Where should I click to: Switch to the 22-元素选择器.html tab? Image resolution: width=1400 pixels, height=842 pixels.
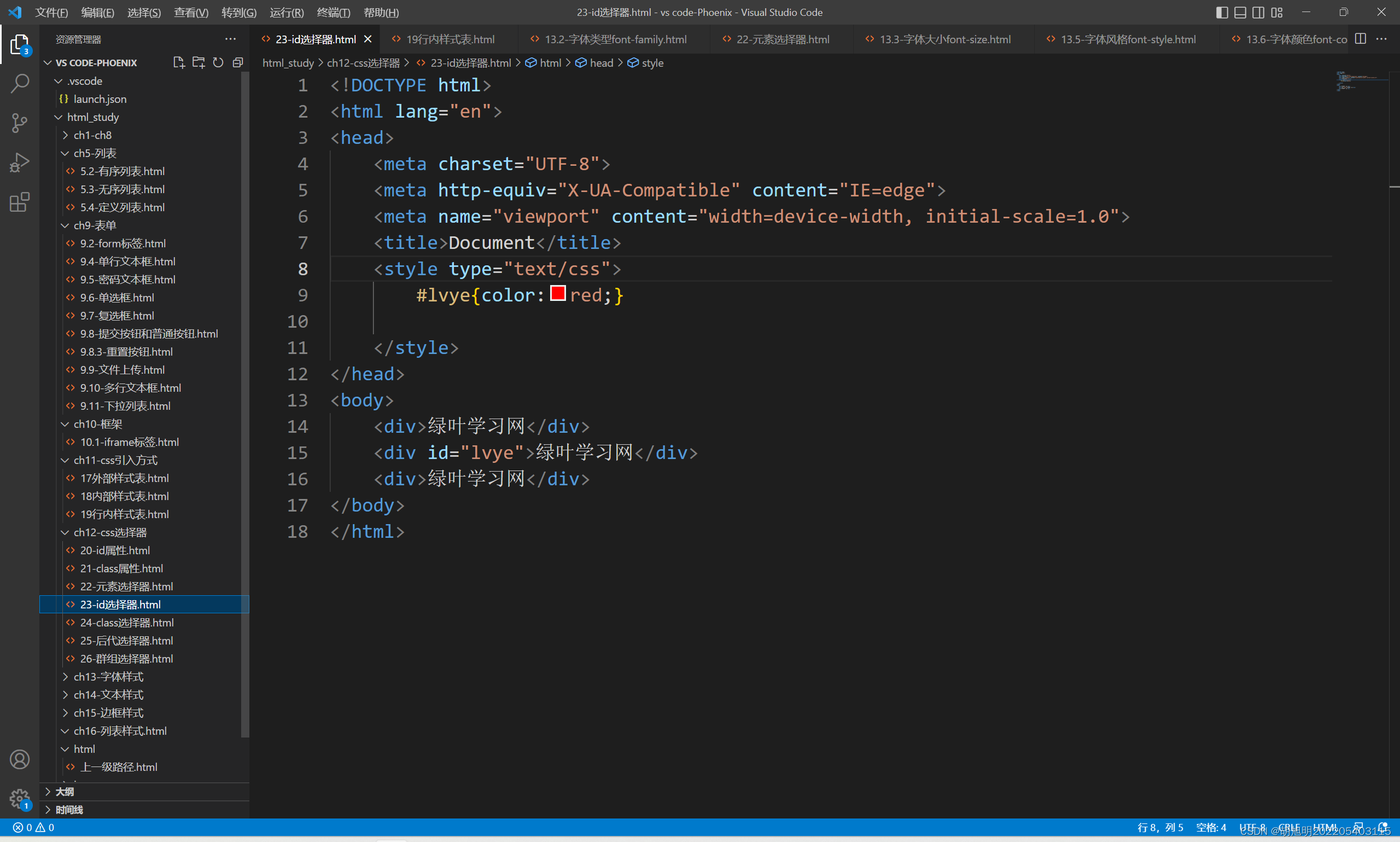[x=782, y=39]
